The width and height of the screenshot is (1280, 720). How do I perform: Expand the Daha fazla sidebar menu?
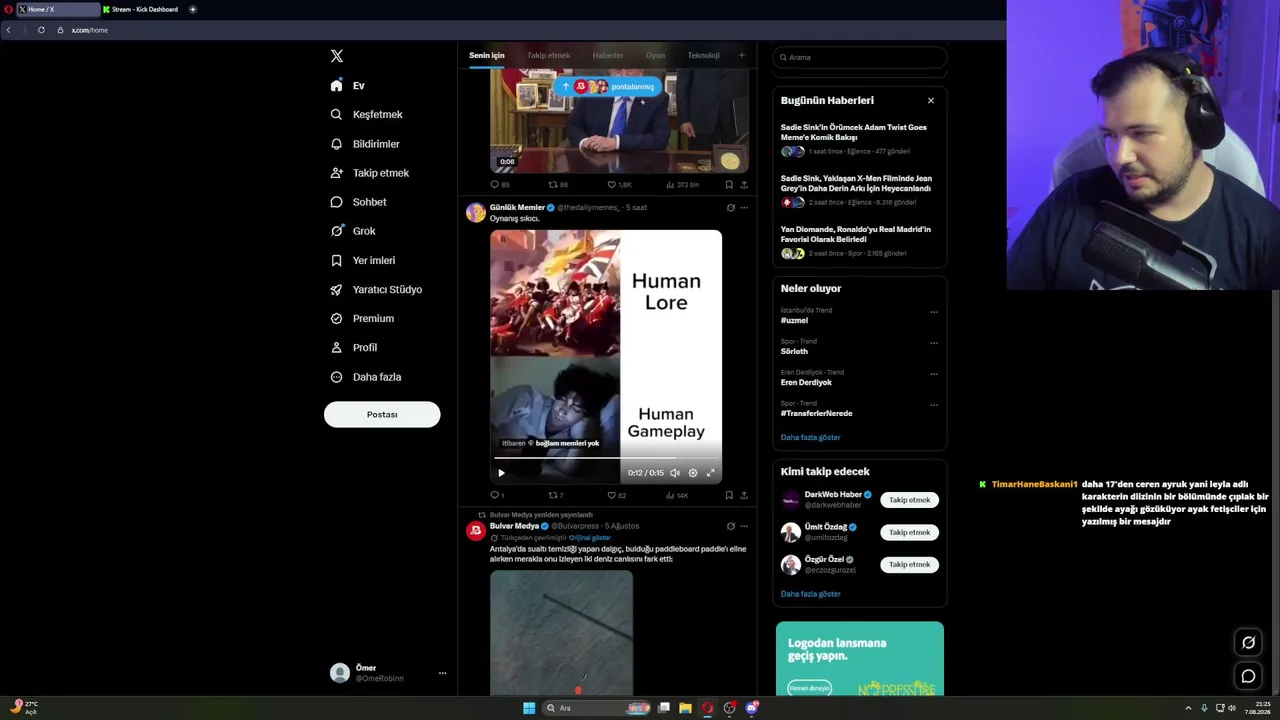pyautogui.click(x=366, y=377)
